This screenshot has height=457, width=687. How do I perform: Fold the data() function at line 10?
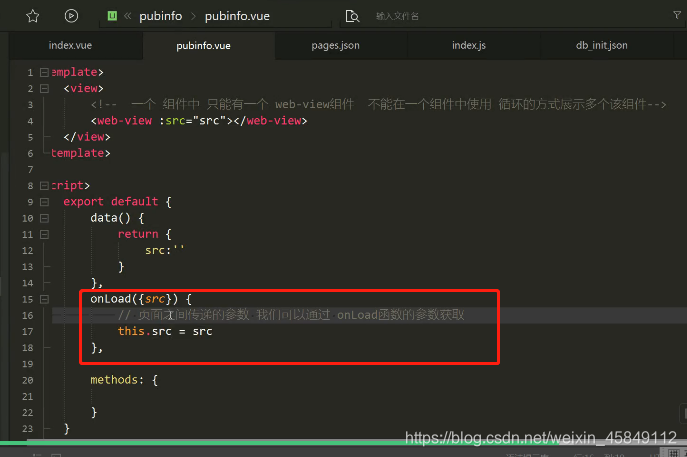coord(44,218)
